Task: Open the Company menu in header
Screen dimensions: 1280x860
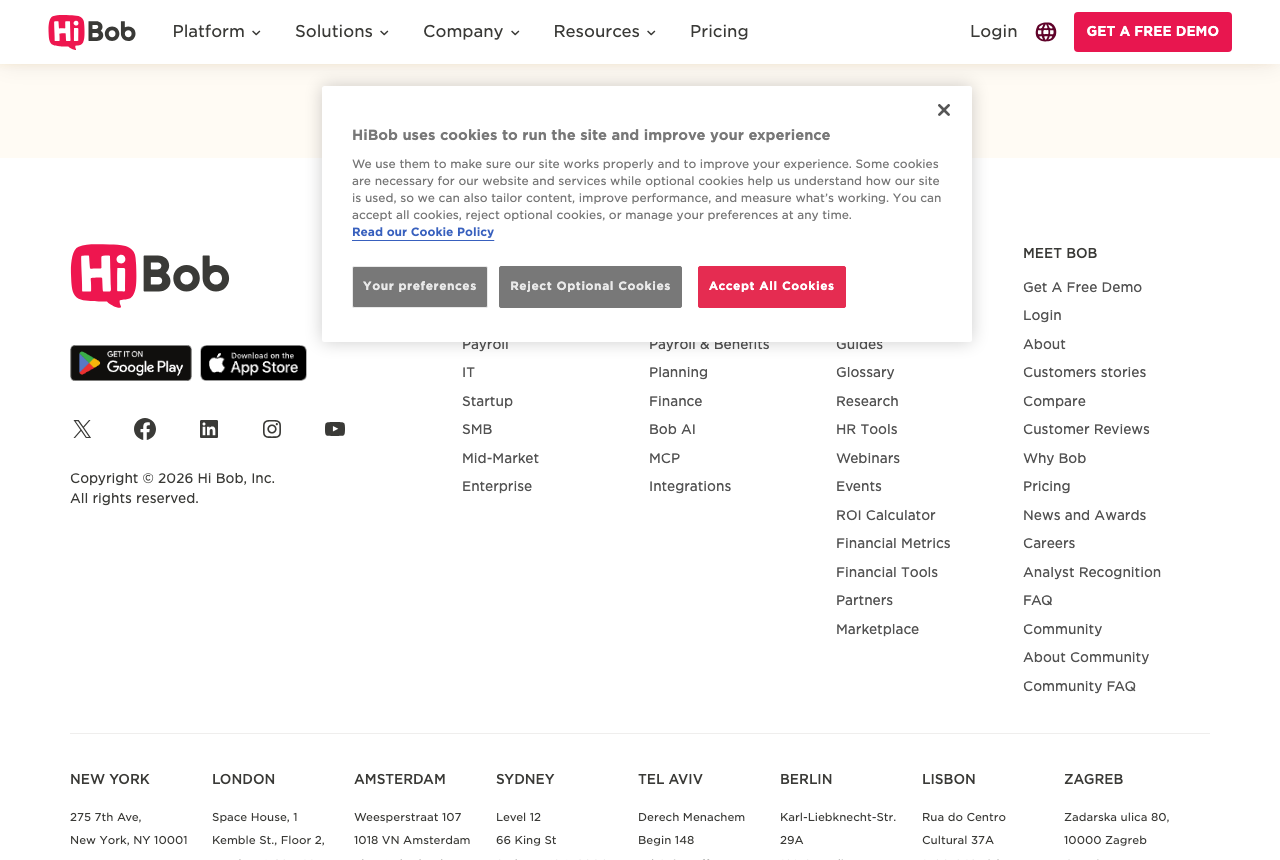Action: [472, 32]
